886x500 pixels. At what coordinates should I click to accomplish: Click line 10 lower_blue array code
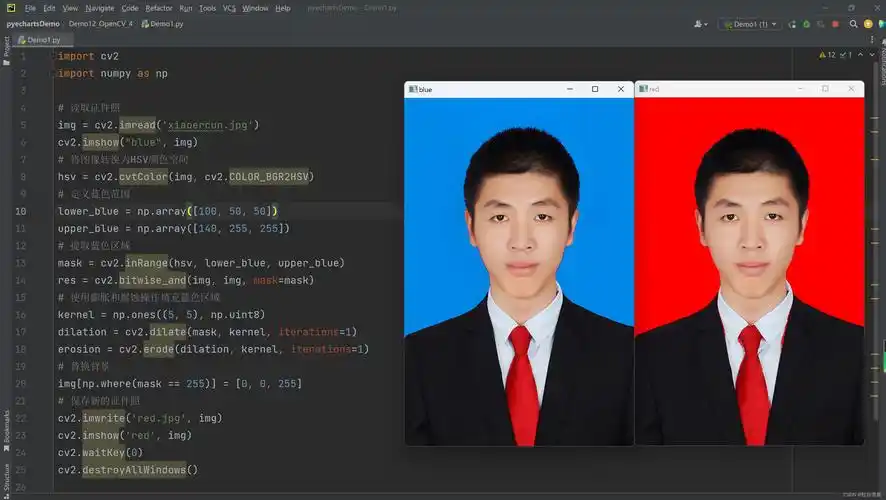point(167,211)
